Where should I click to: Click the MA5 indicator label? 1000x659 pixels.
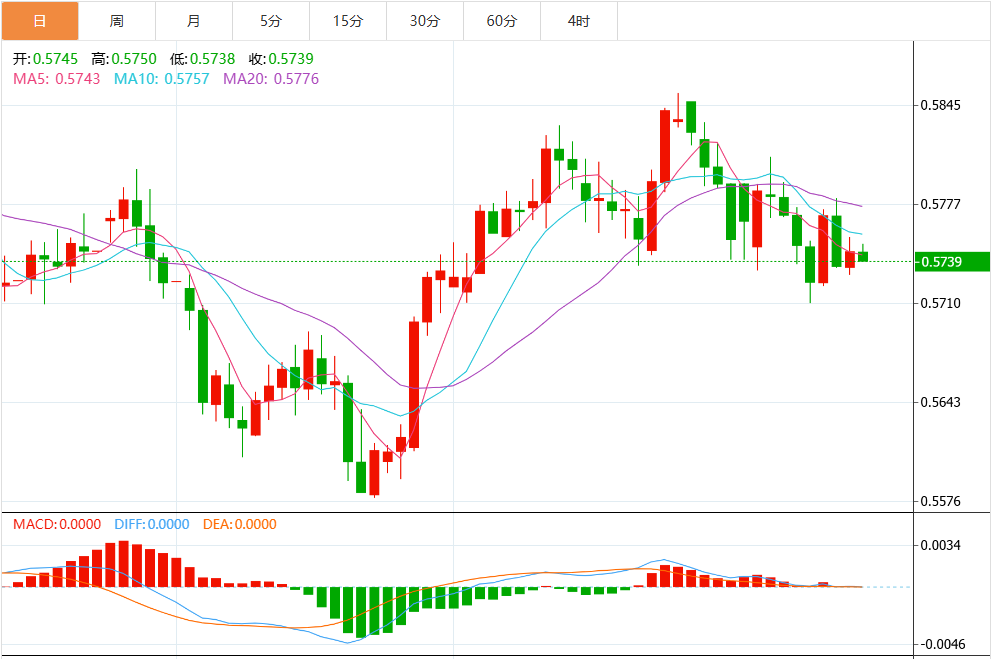tap(56, 78)
